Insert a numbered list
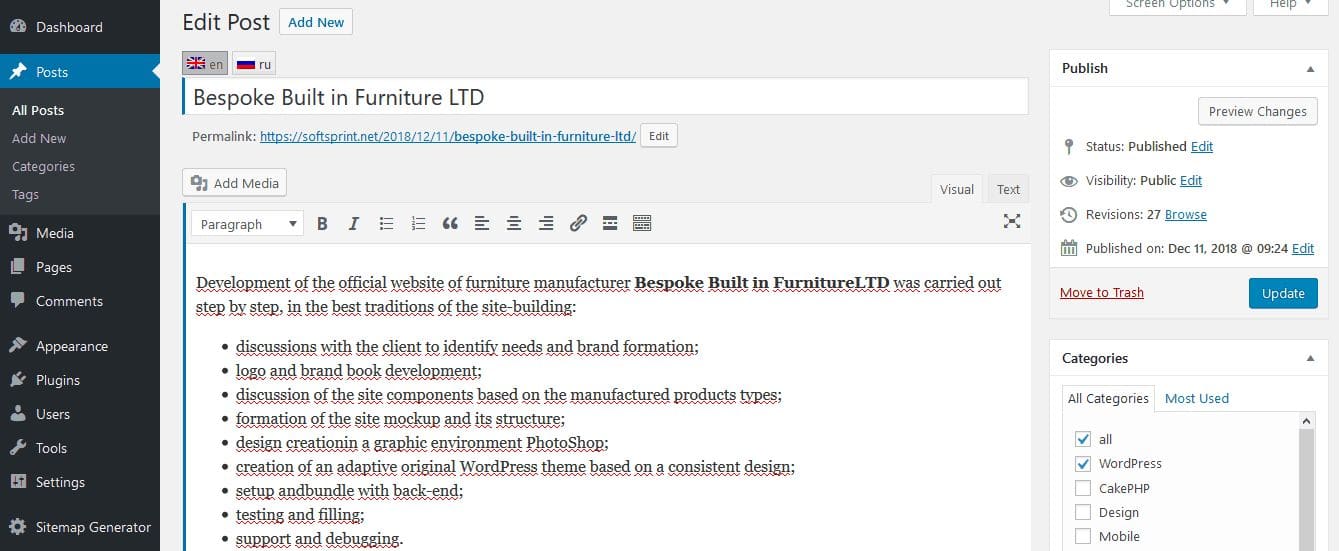This screenshot has height=551, width=1339. point(418,224)
